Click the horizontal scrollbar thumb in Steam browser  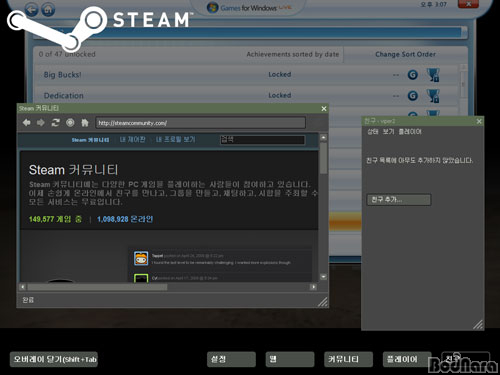tap(97, 287)
